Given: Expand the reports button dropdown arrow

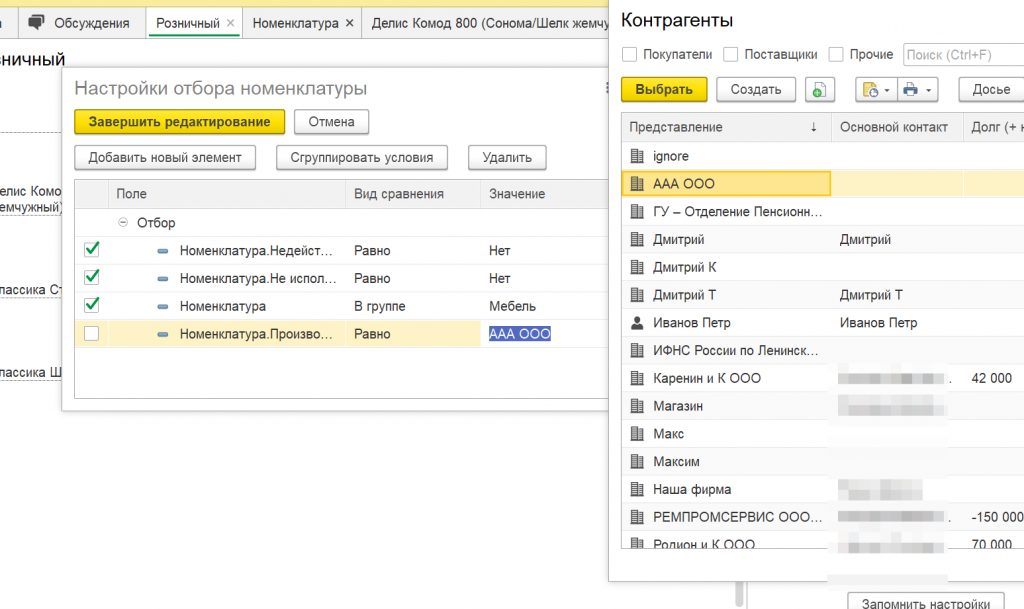Looking at the screenshot, I should coord(886,90).
